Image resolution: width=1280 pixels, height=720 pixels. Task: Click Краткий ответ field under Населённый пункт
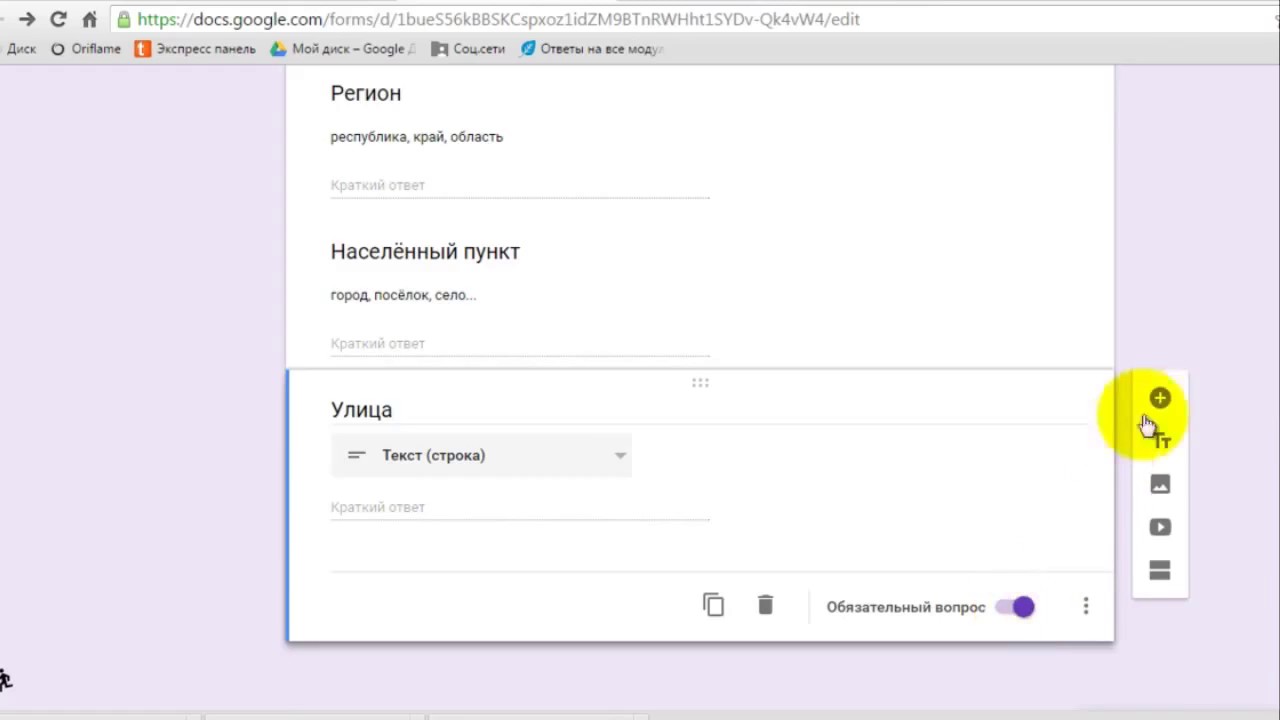click(520, 343)
